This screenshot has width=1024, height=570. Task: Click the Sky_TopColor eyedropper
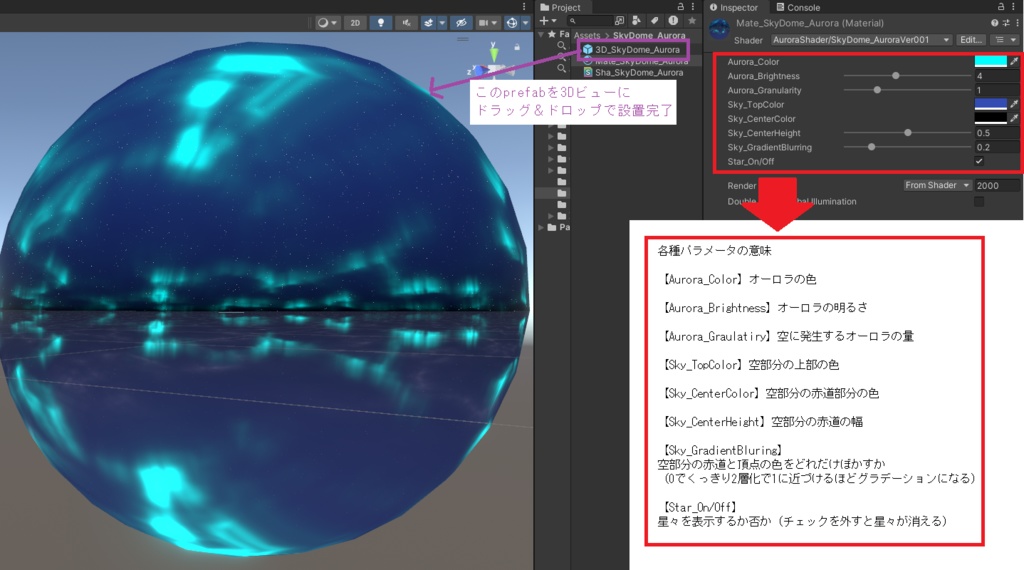1014,104
